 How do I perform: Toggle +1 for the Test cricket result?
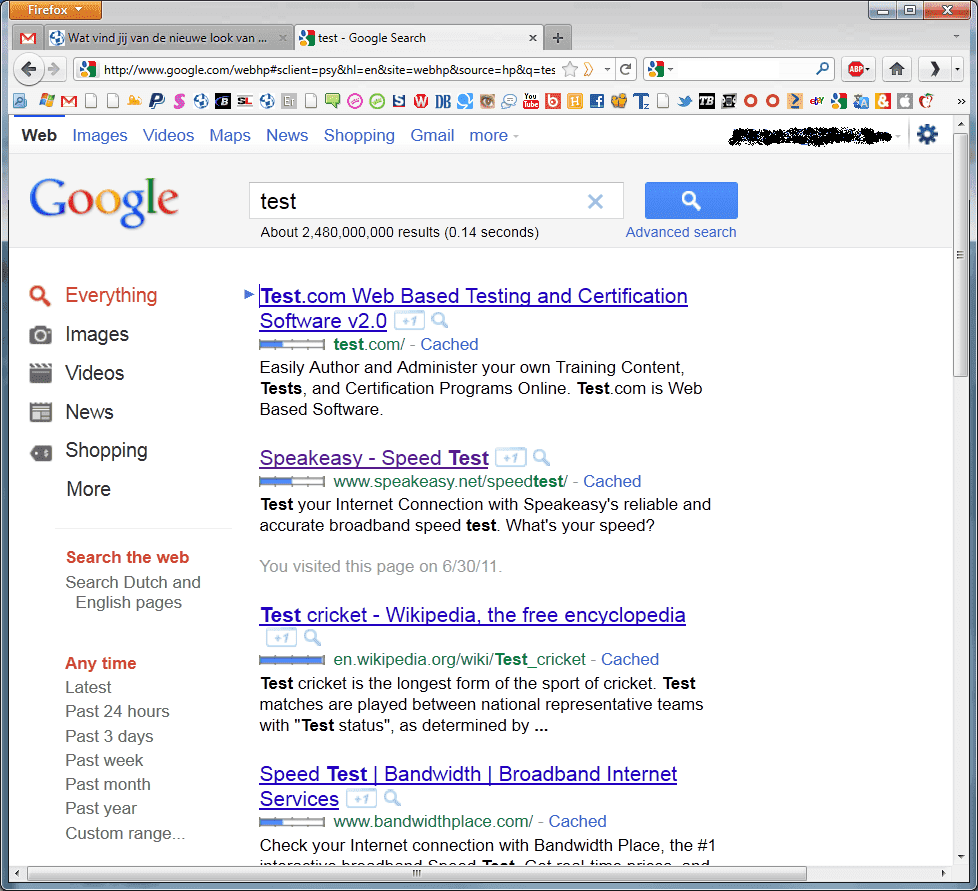pos(281,638)
